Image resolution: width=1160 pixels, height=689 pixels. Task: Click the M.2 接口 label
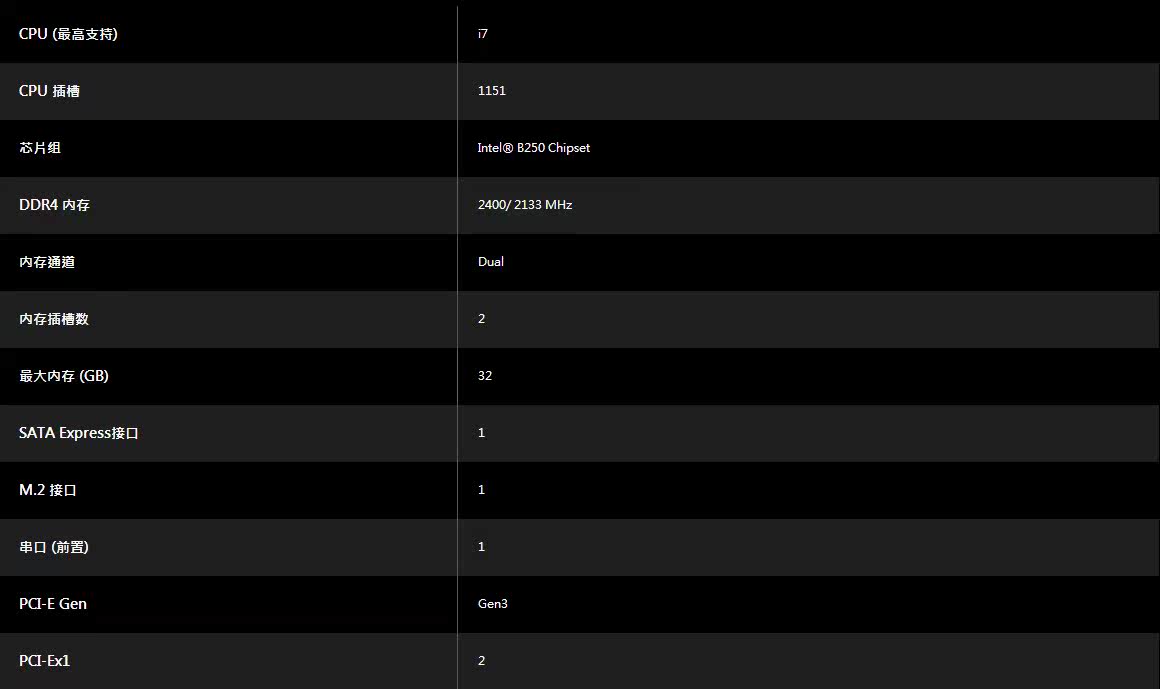(x=47, y=490)
